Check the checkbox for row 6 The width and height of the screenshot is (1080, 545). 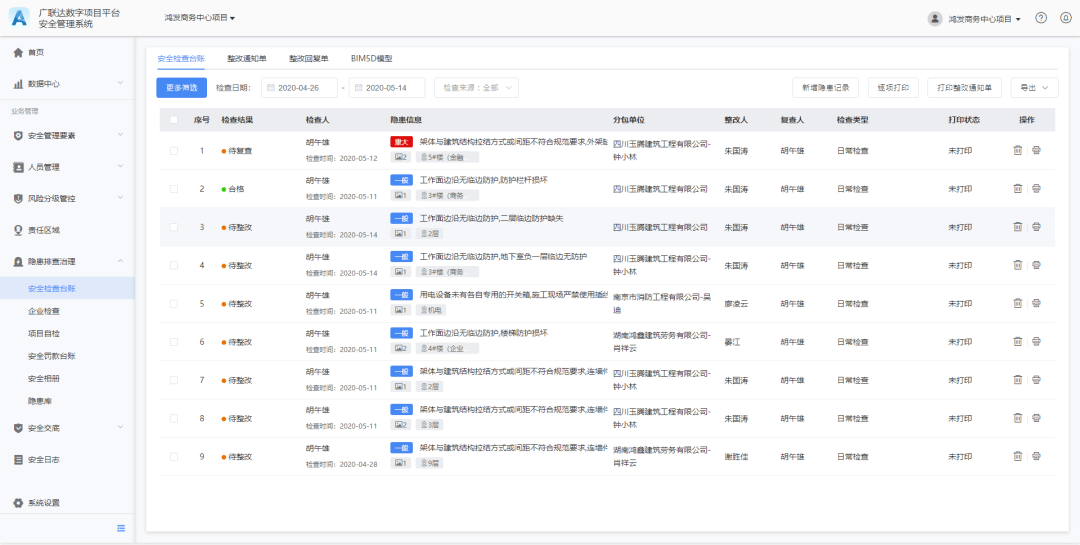tap(174, 342)
